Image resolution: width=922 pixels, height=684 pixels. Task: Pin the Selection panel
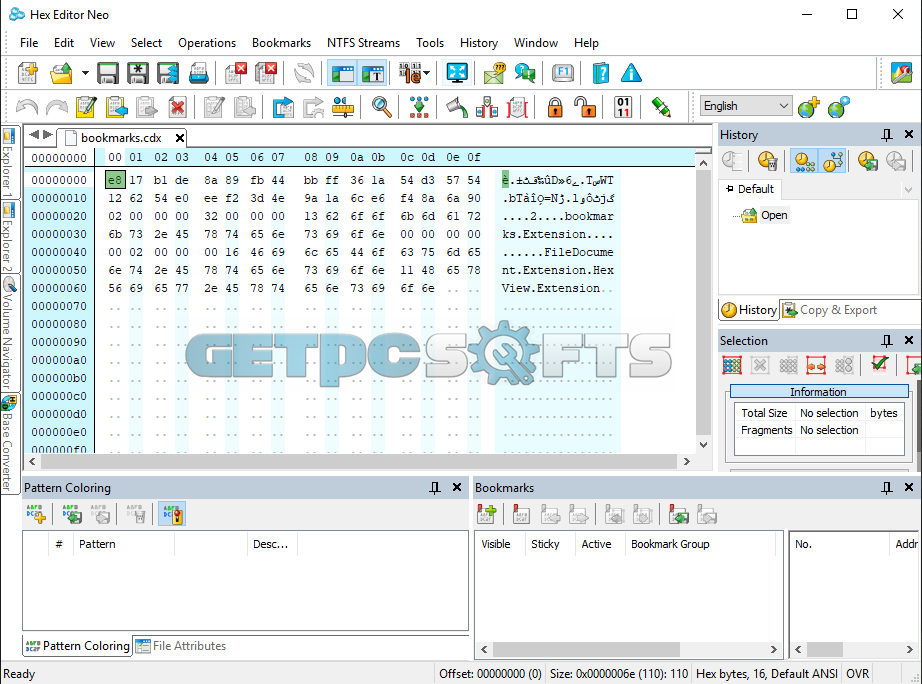coord(887,341)
